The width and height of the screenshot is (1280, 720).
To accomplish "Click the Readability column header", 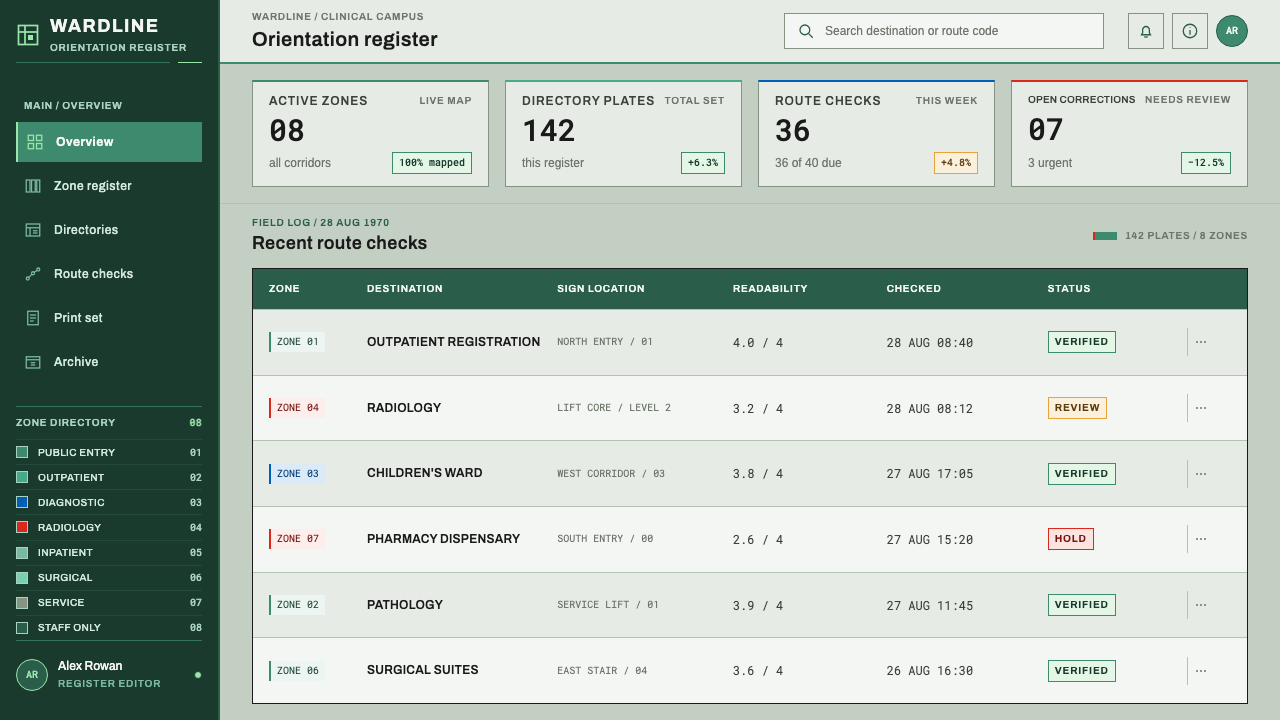I will pos(770,289).
